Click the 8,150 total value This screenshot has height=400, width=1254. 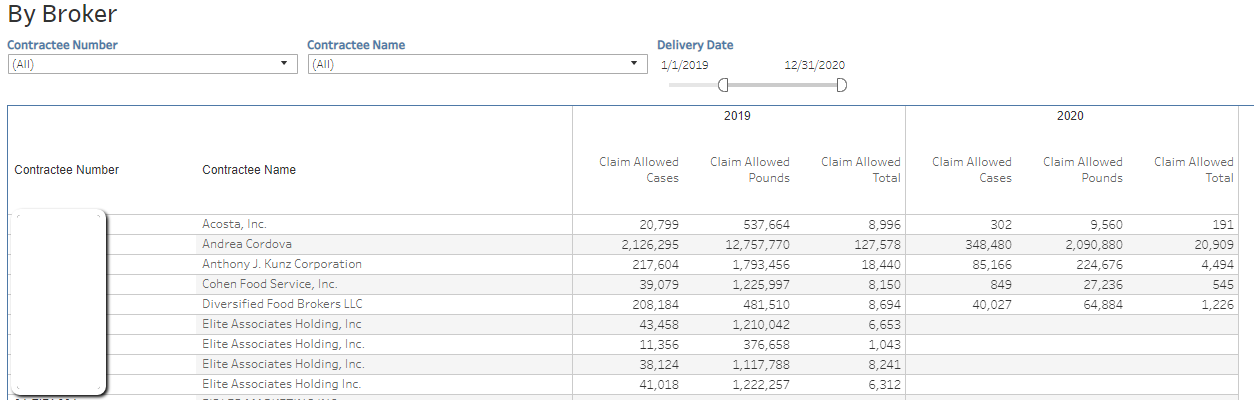click(x=884, y=285)
